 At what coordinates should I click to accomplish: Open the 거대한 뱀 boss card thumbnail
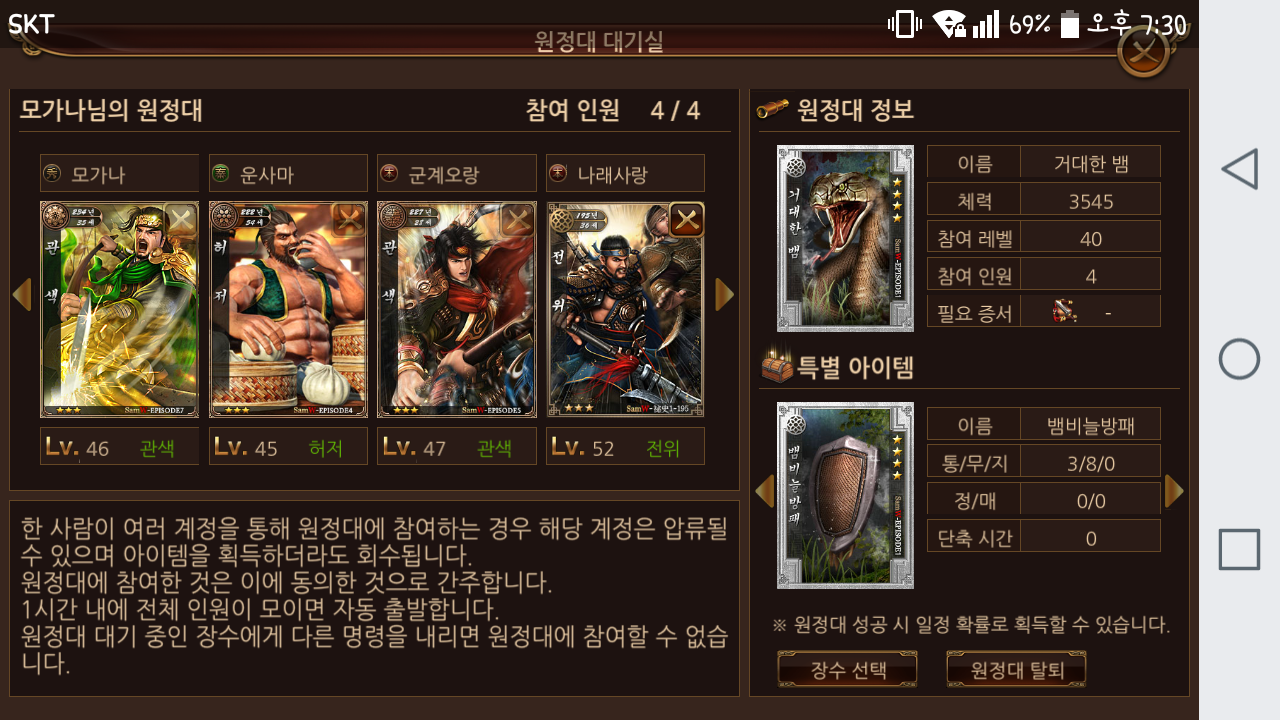click(x=845, y=238)
